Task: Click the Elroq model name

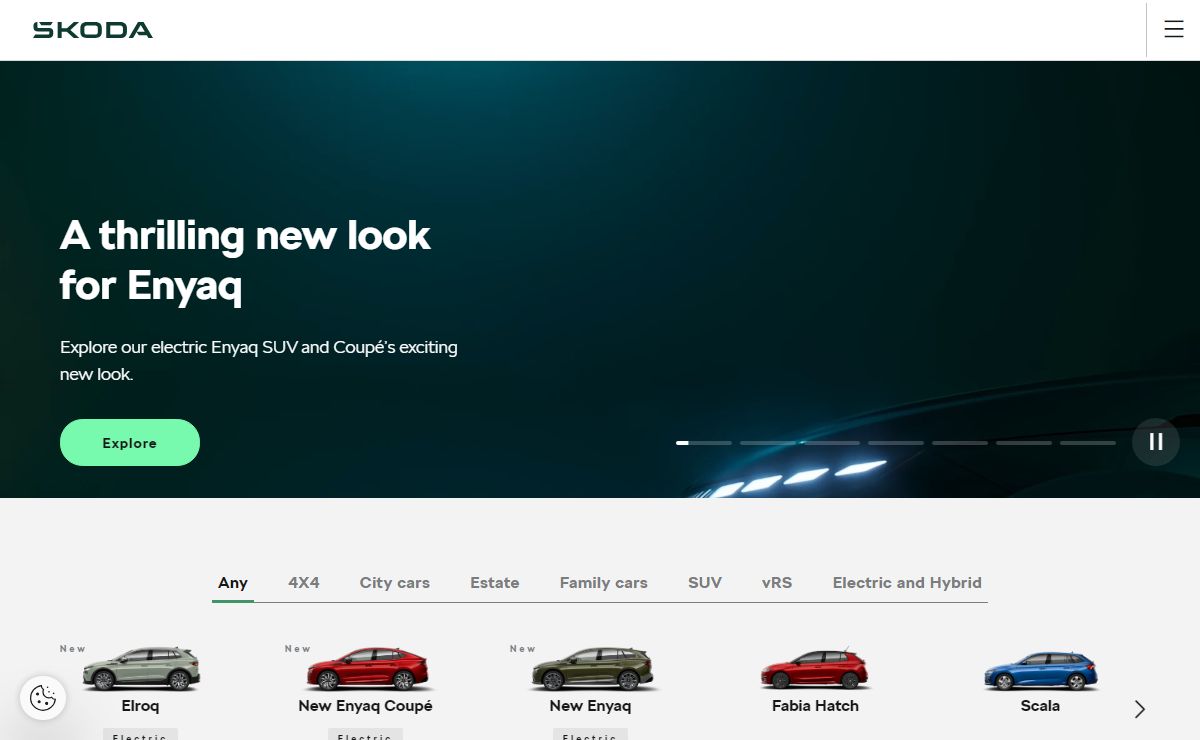Action: coord(141,706)
